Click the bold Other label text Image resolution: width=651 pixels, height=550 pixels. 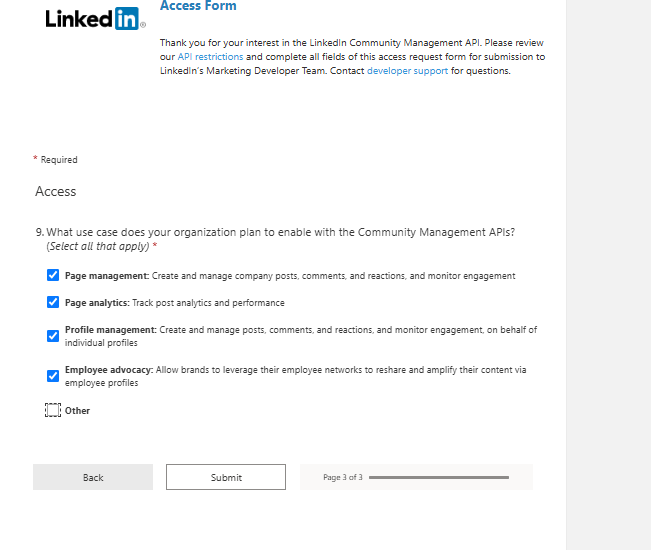(77, 411)
